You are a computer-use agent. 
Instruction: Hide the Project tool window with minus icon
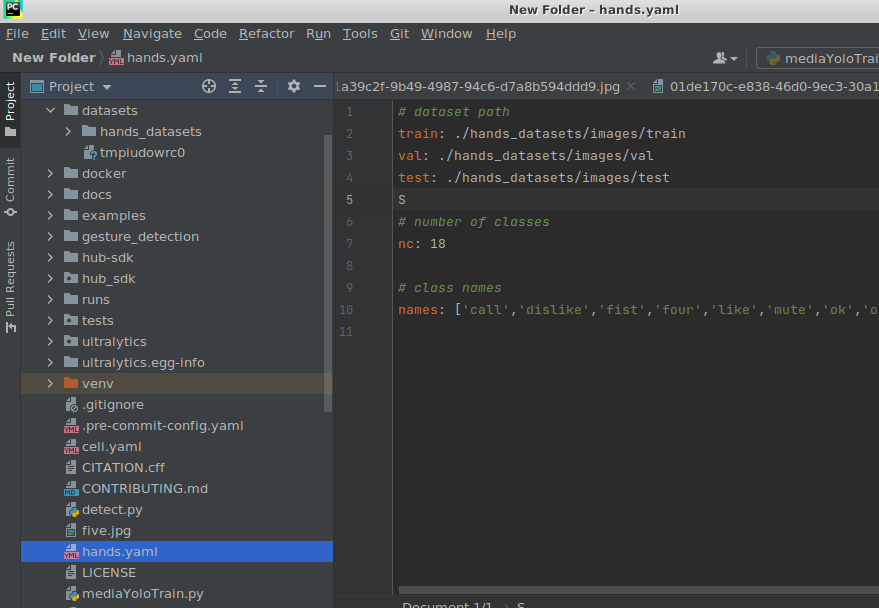pyautogui.click(x=320, y=86)
